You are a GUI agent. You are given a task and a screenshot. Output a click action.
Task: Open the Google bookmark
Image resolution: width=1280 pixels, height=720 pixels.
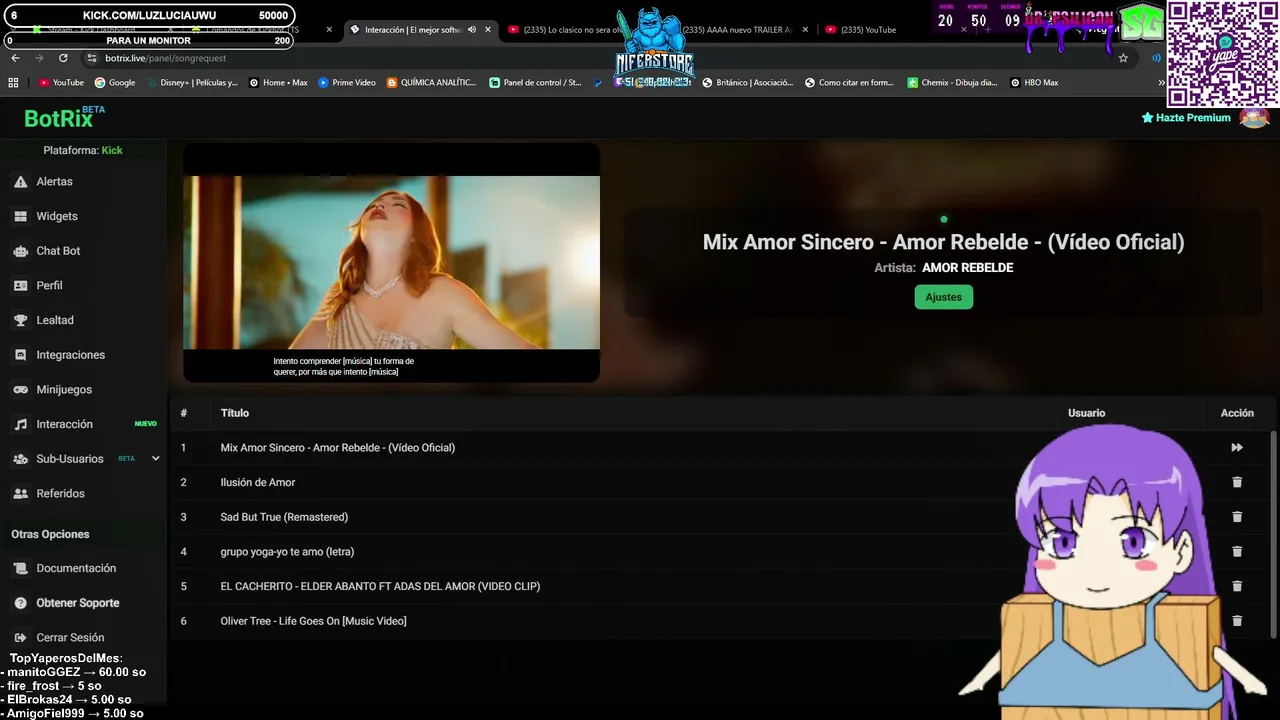[x=115, y=83]
